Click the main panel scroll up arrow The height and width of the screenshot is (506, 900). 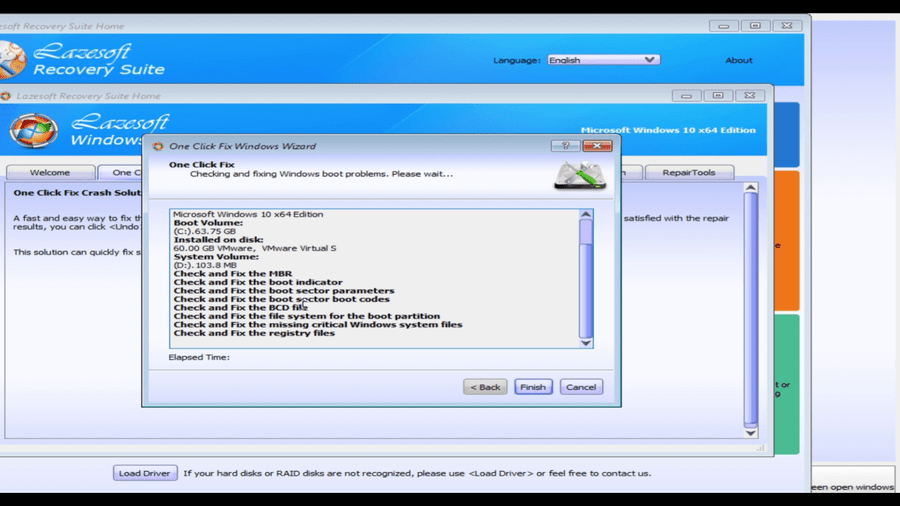click(751, 188)
